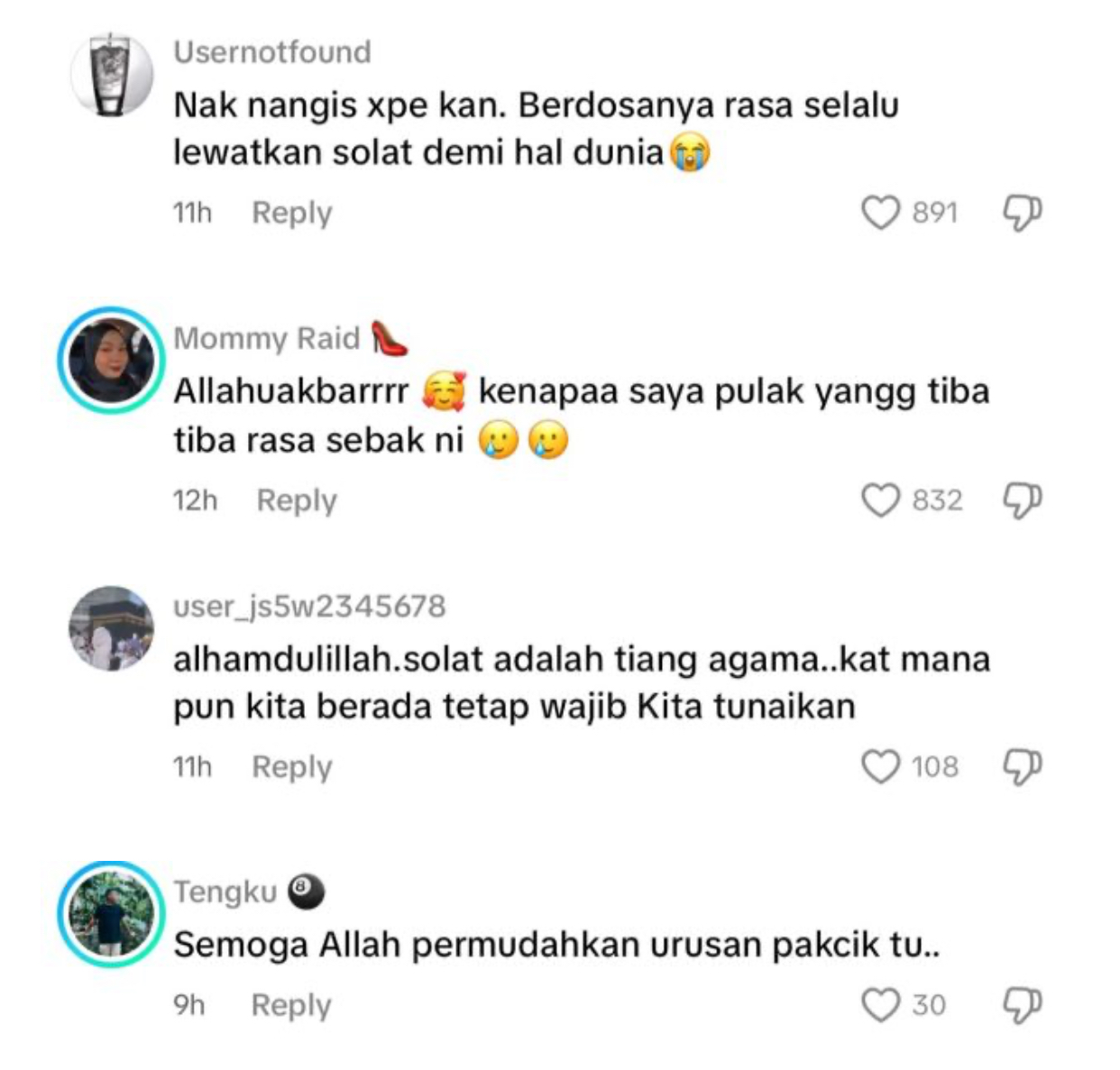Tap Usernotfound's glass avatar picture
Viewport: 1120px width, 1070px height.
click(112, 75)
